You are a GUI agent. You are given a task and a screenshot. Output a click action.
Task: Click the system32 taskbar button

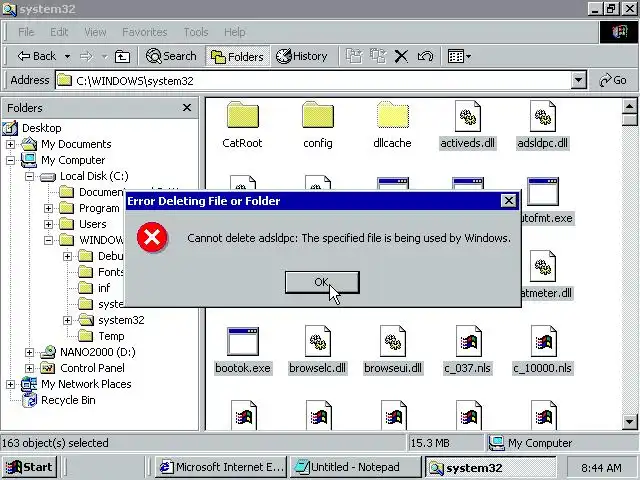coord(491,467)
